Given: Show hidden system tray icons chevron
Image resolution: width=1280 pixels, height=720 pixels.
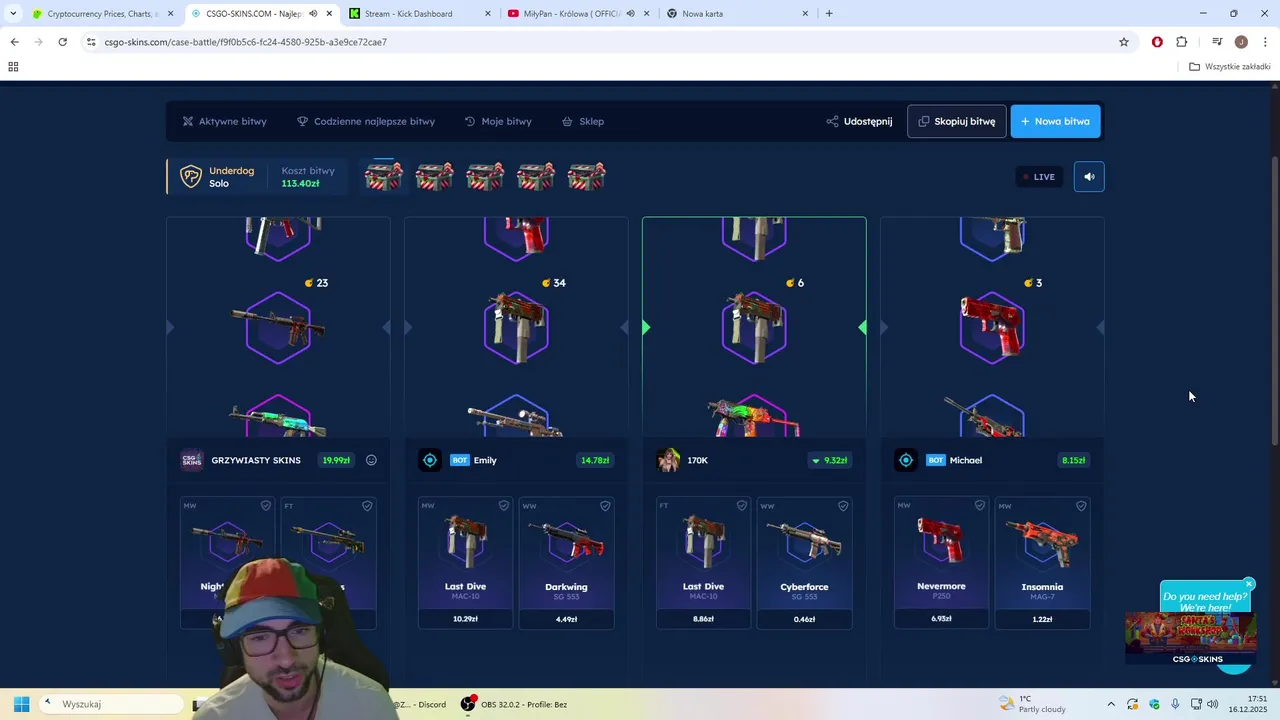Looking at the screenshot, I should (1110, 704).
